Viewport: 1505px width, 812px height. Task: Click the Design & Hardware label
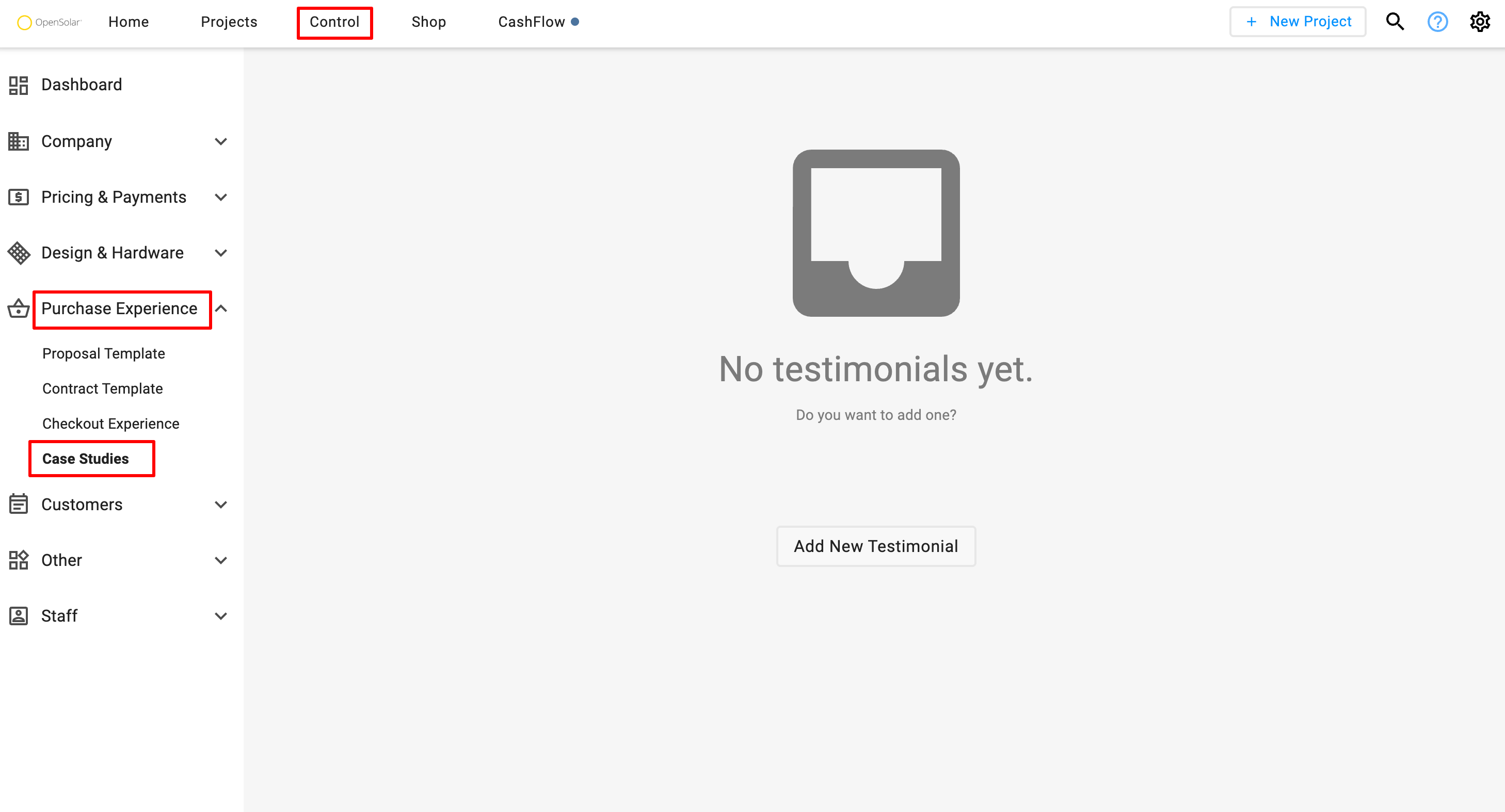point(112,253)
